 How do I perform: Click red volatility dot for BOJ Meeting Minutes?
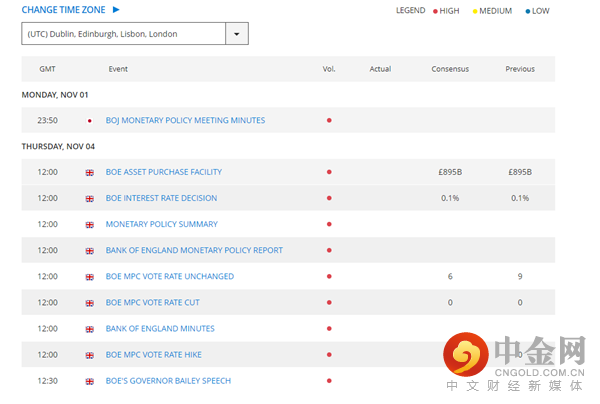(x=329, y=120)
